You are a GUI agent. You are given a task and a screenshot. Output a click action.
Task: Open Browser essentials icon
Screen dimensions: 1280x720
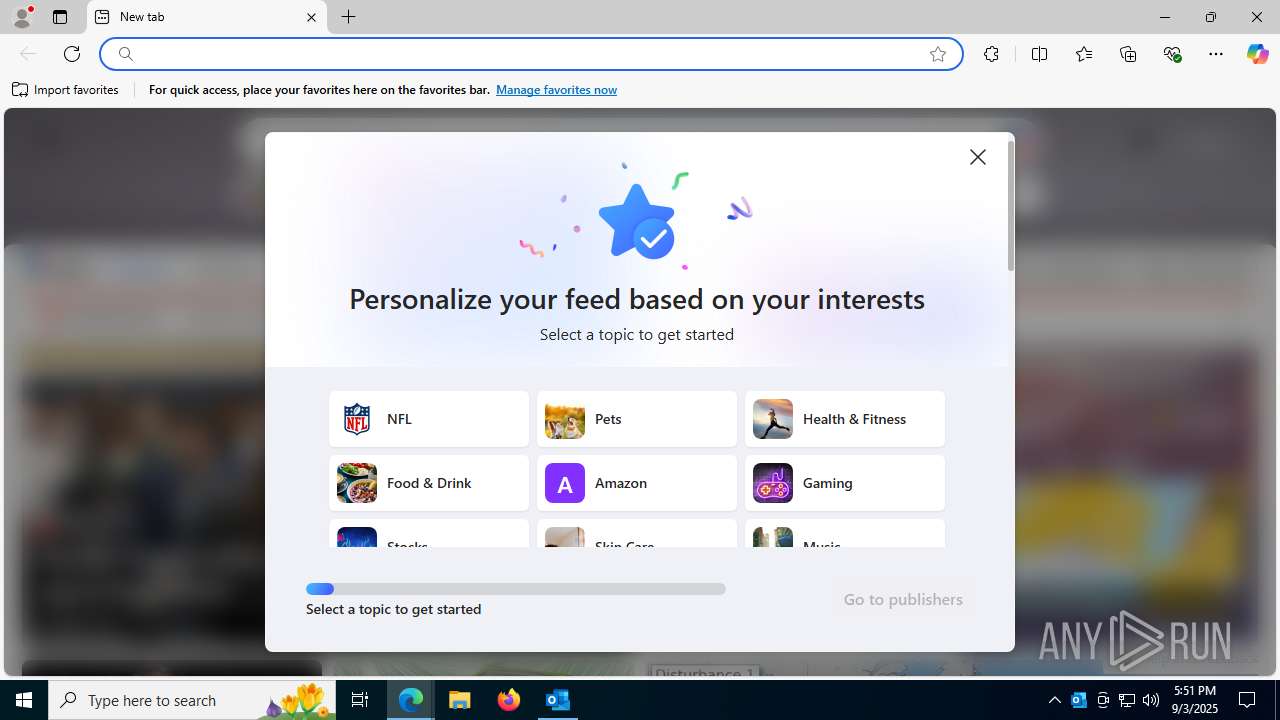pos(1173,54)
